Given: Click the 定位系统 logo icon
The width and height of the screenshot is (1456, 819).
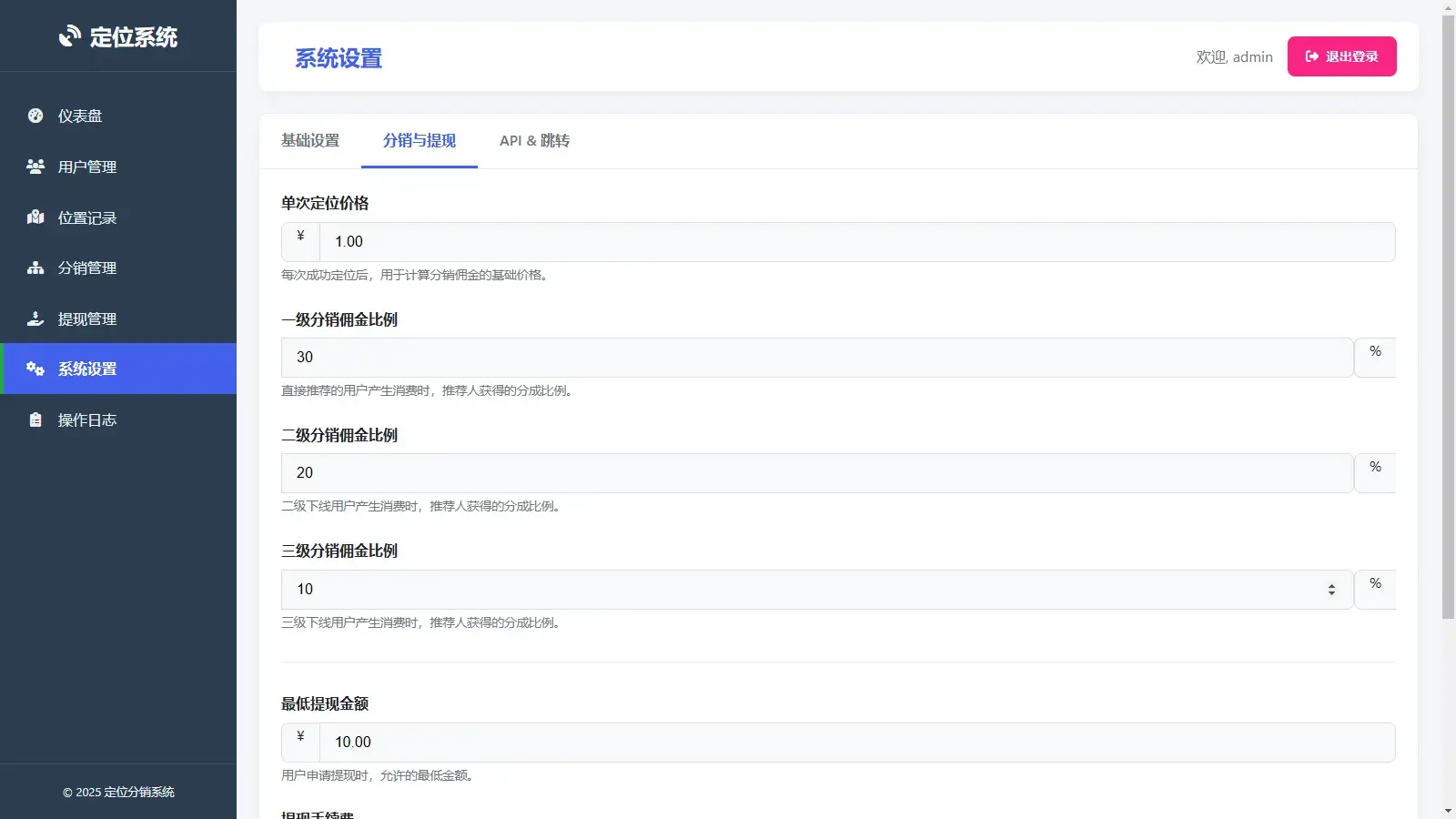Looking at the screenshot, I should (70, 36).
